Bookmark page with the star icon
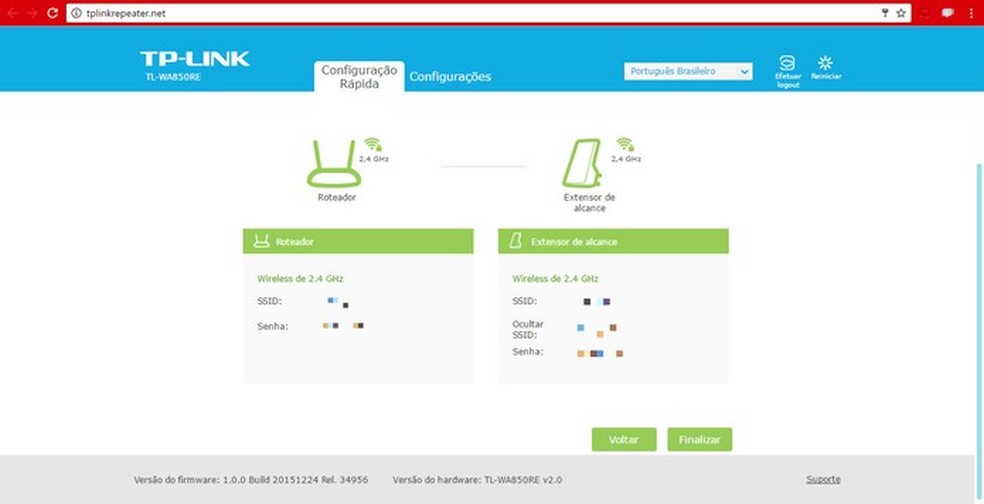 click(x=901, y=13)
